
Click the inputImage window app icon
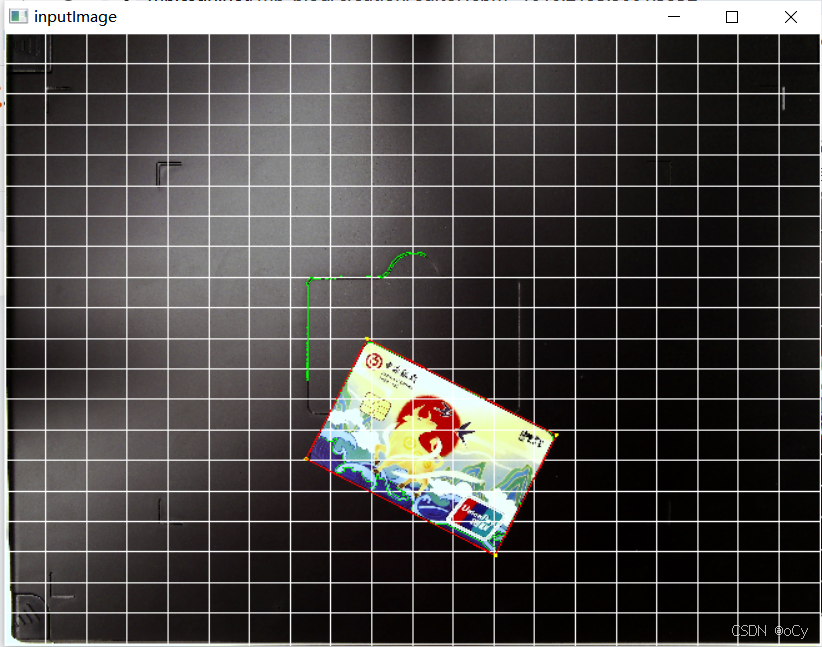(x=18, y=16)
